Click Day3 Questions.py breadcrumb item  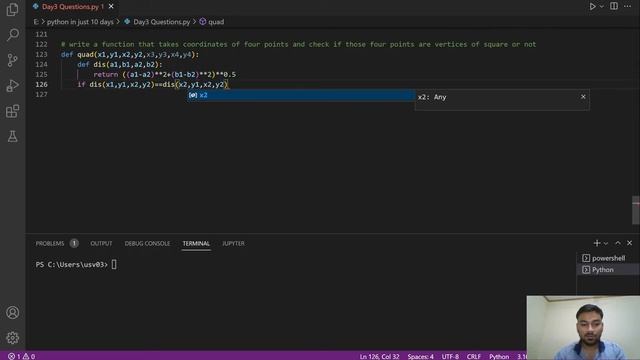[x=162, y=22]
